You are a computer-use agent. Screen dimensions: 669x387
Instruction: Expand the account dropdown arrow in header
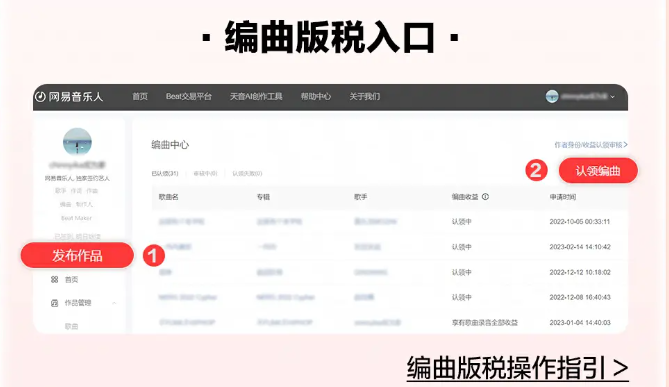[x=613, y=97]
